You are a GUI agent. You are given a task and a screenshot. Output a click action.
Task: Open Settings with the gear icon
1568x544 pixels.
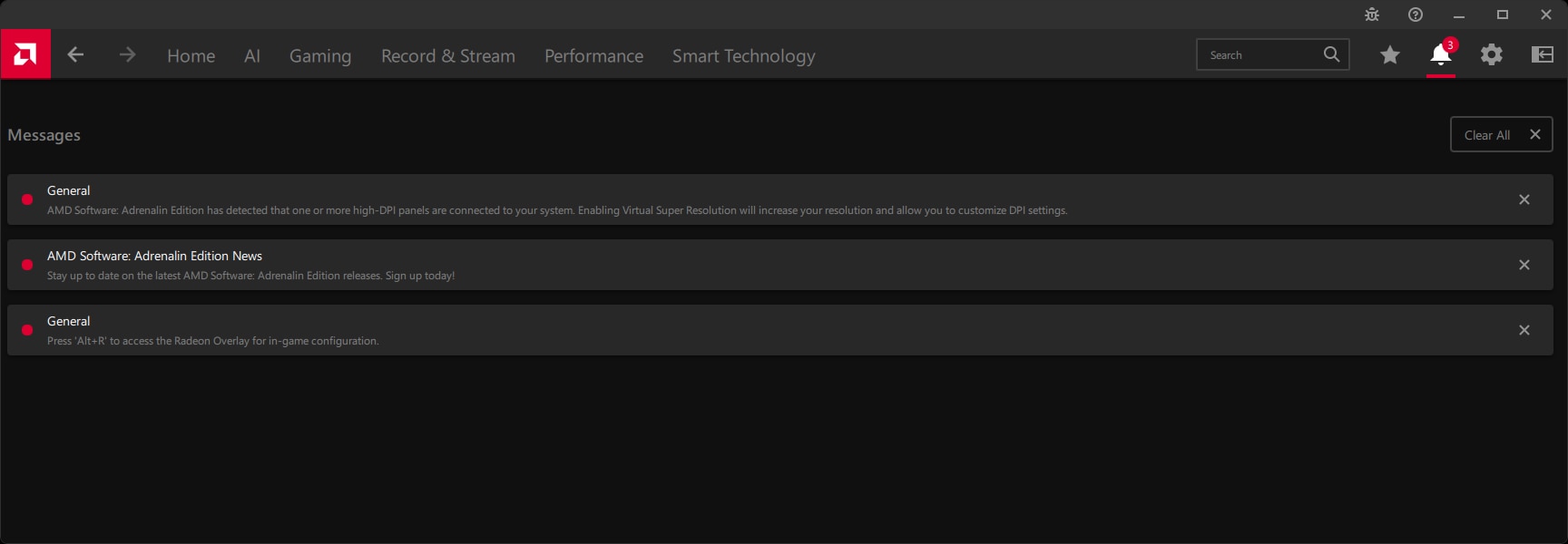(x=1491, y=55)
